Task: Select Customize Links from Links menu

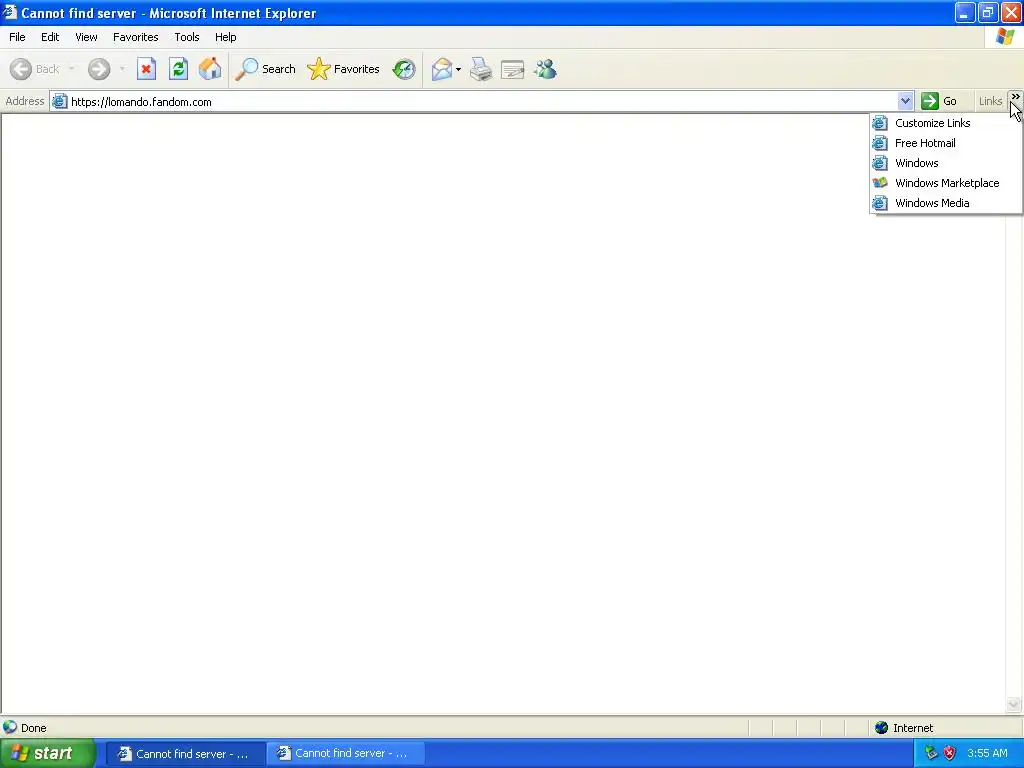Action: [946, 123]
